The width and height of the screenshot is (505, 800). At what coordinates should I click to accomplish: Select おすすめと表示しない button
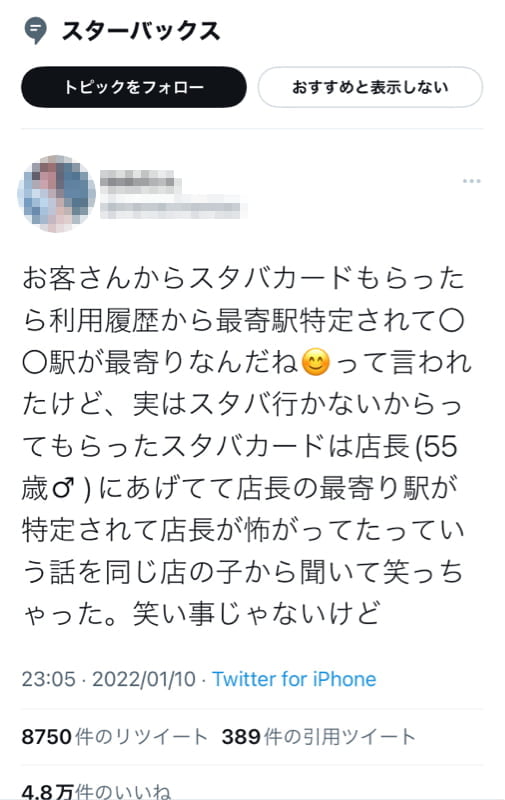click(370, 87)
